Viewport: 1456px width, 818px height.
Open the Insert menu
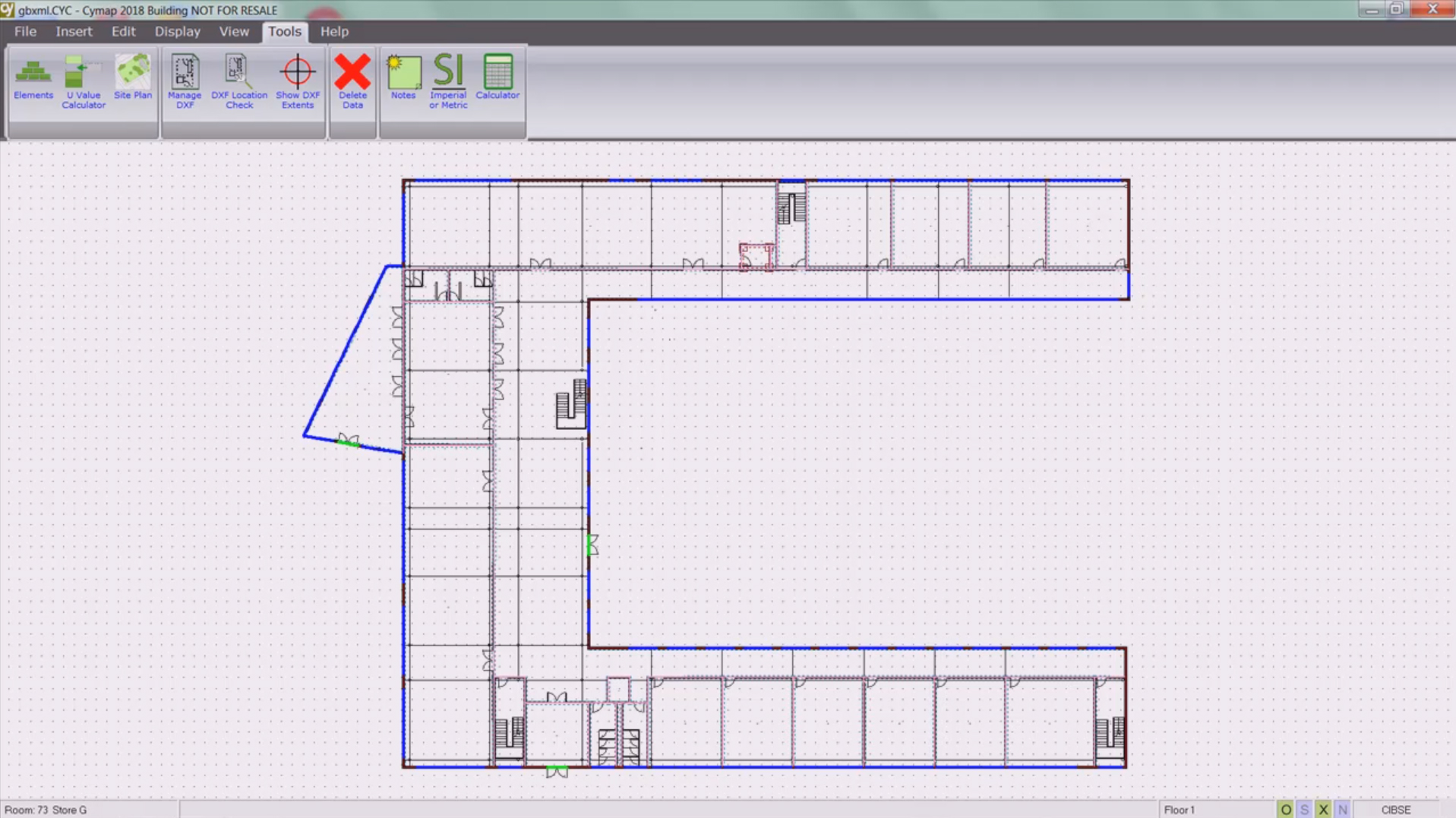74,31
